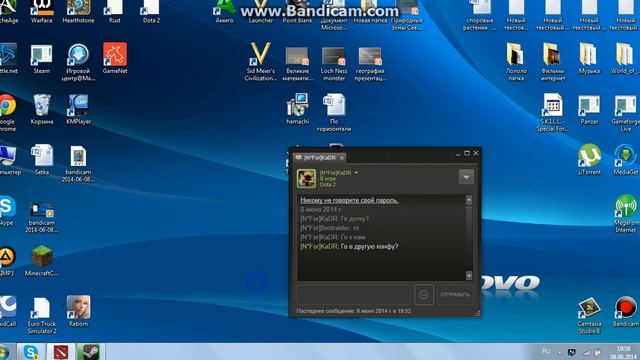The image size is (640, 360).
Task: Select the Bandicam desktop shortcut
Action: tap(626, 312)
